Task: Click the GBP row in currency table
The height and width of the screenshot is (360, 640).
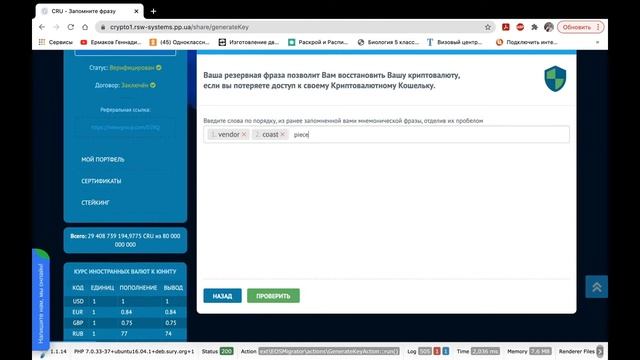Action: [x=125, y=323]
